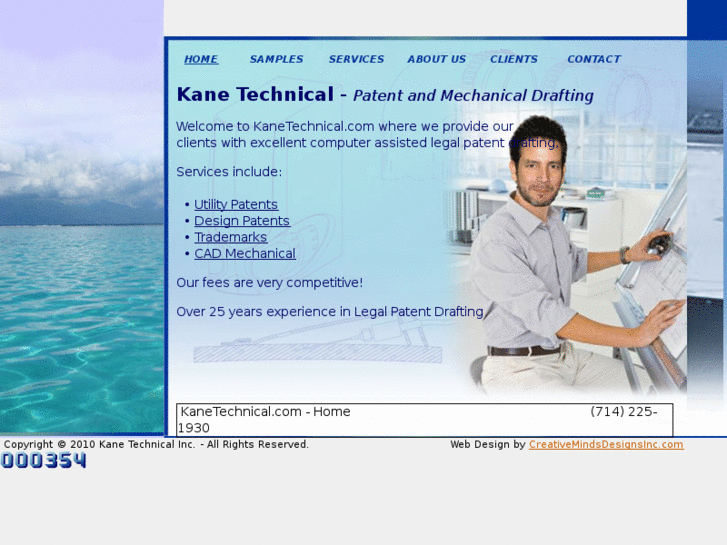Click the 'Services include:' text
This screenshot has height=545, width=727.
229,172
